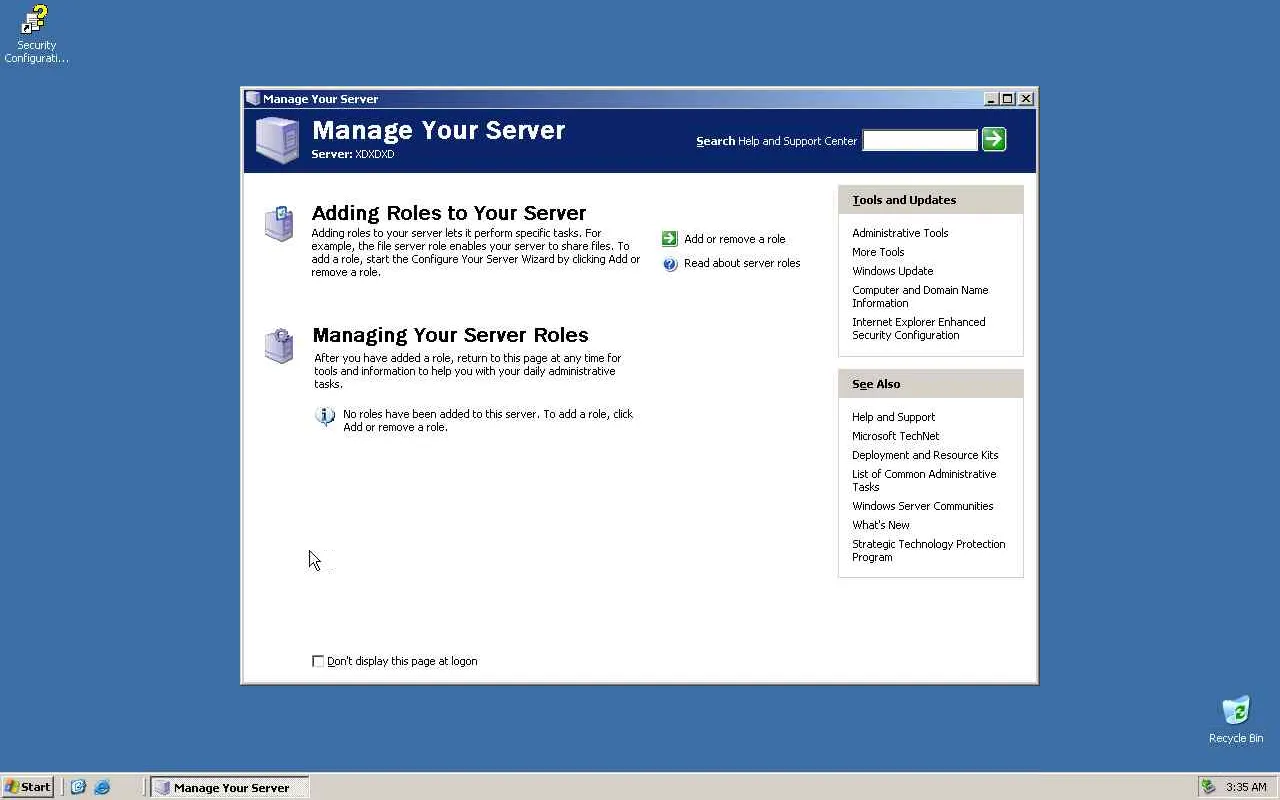Click the Start button
Image resolution: width=1280 pixels, height=800 pixels.
(28, 787)
